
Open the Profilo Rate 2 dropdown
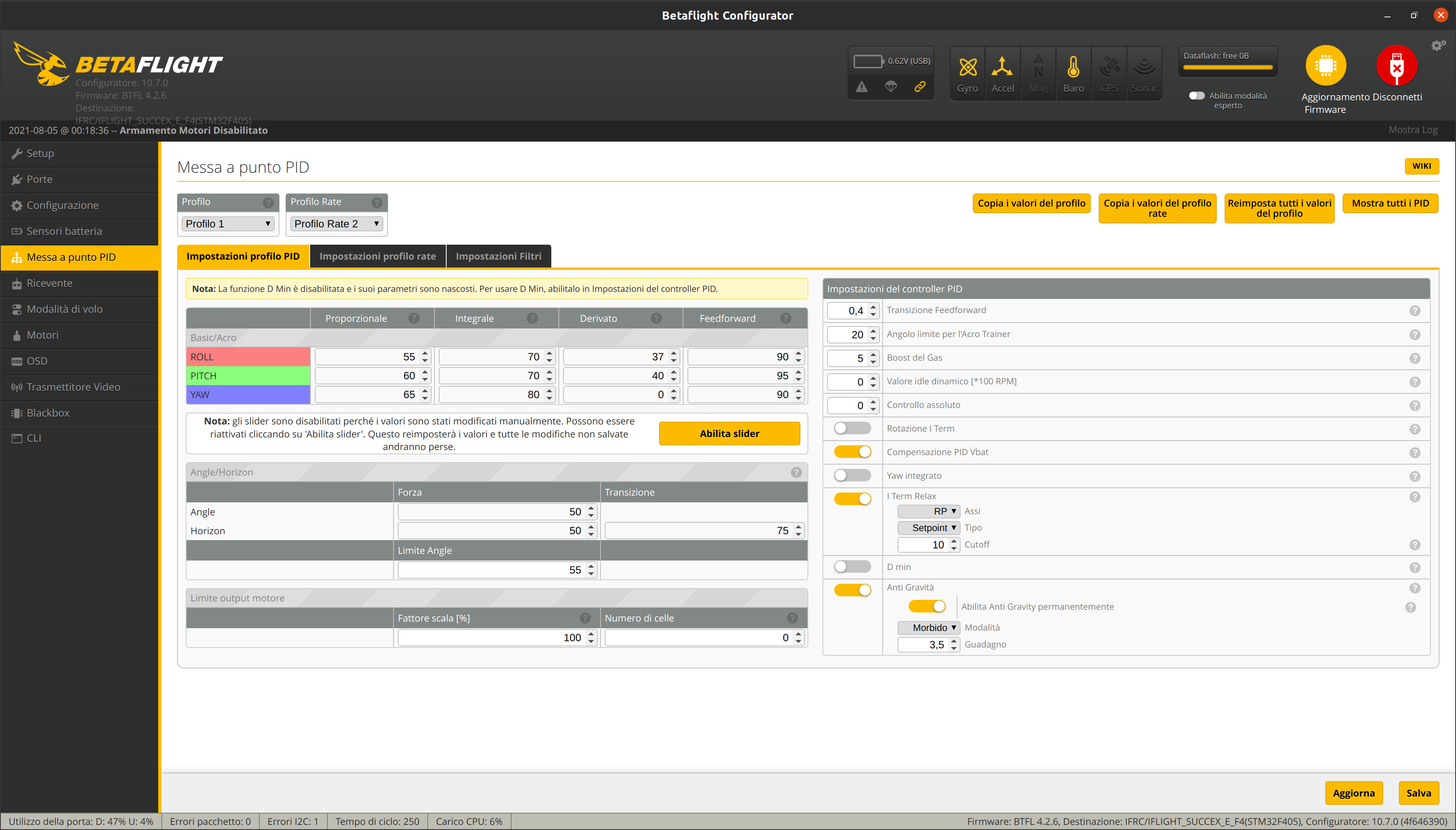coord(336,224)
